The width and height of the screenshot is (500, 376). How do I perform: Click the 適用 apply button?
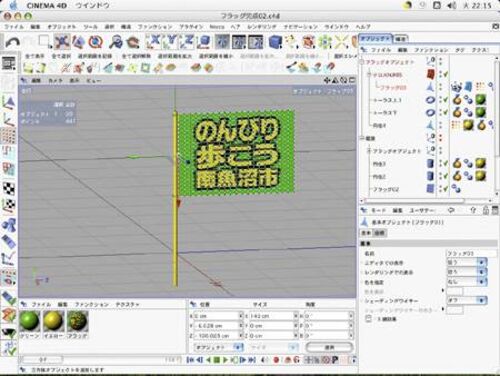(x=329, y=347)
